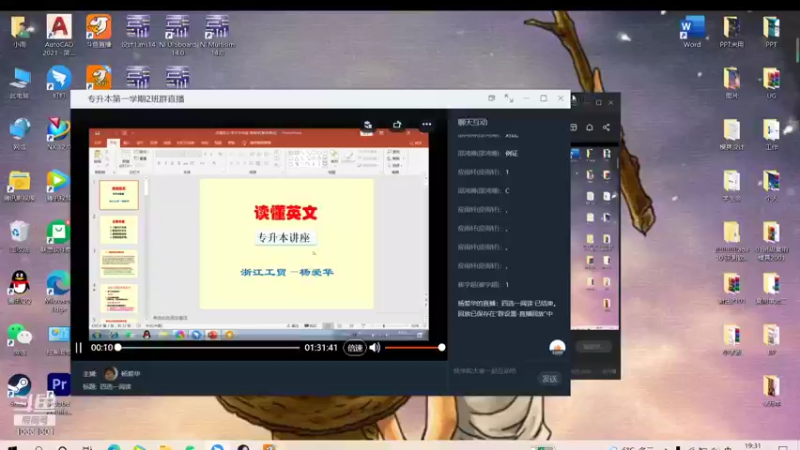Open the Microsoft Edge desktop shortcut
Viewport: 800px width, 450px height.
58,291
